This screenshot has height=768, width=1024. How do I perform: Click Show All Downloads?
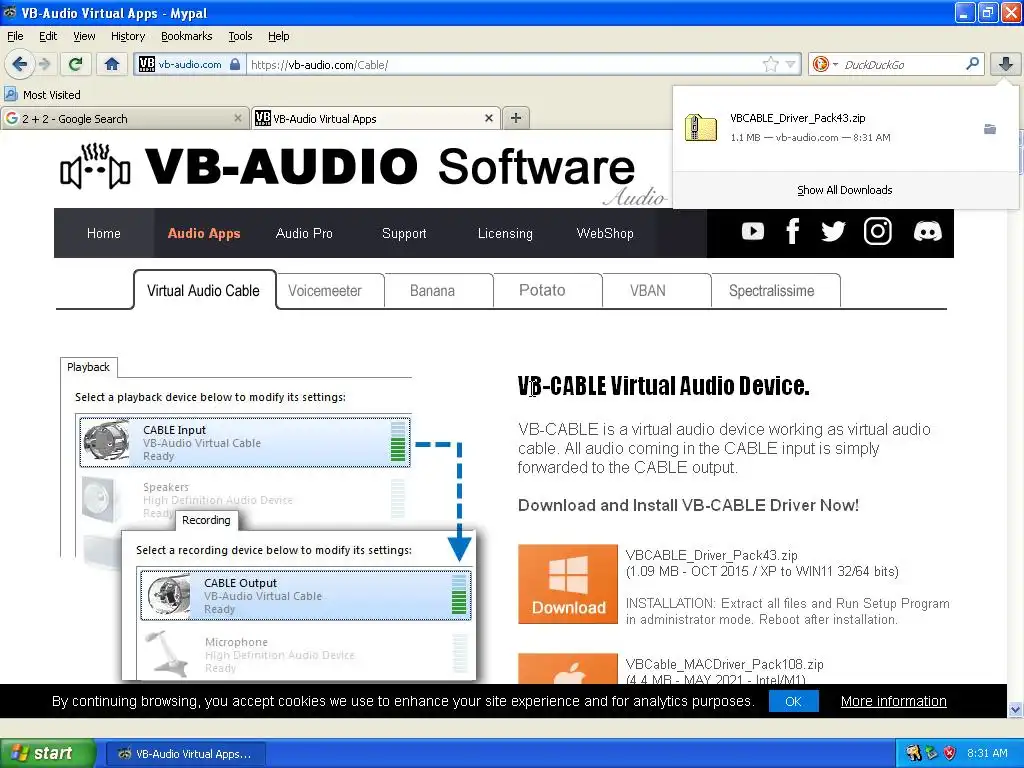click(844, 190)
